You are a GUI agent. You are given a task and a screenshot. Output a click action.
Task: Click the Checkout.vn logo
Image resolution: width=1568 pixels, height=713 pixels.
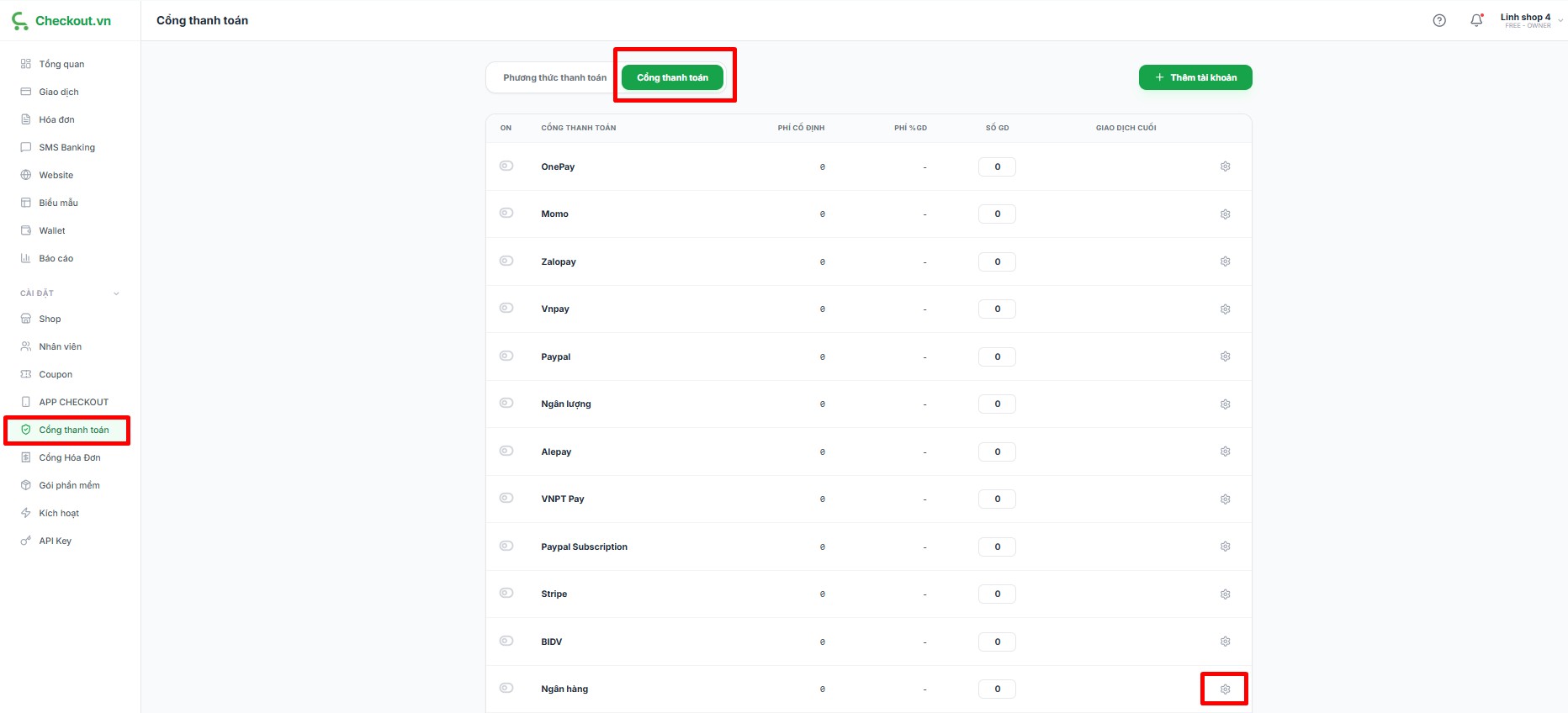pos(62,20)
